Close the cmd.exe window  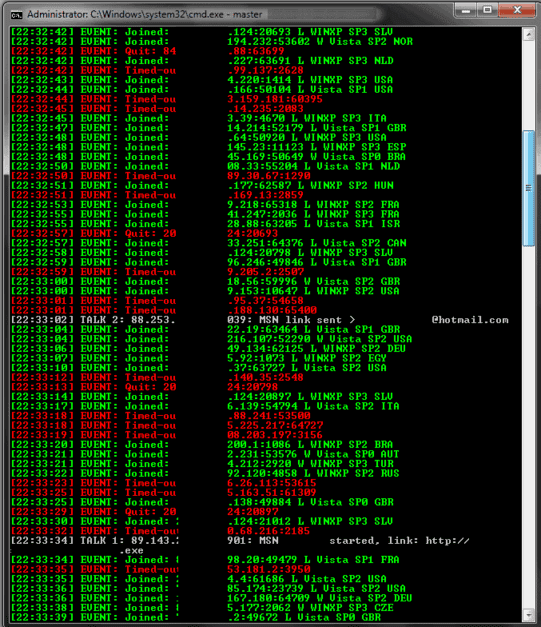[517, 10]
